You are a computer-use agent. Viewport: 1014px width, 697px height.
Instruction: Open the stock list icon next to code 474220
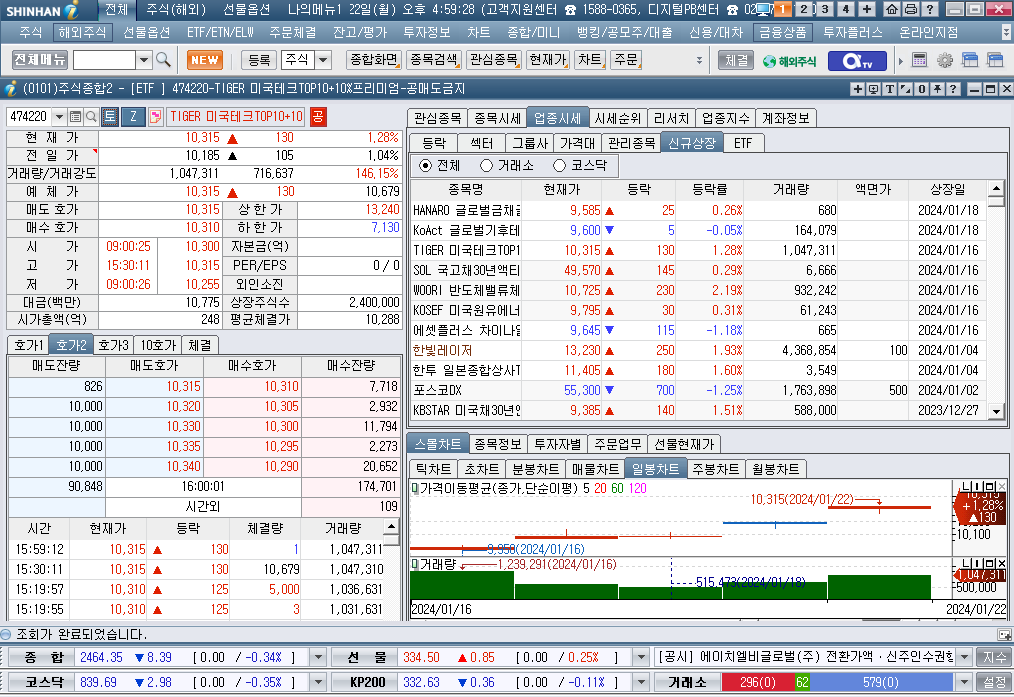[76, 116]
